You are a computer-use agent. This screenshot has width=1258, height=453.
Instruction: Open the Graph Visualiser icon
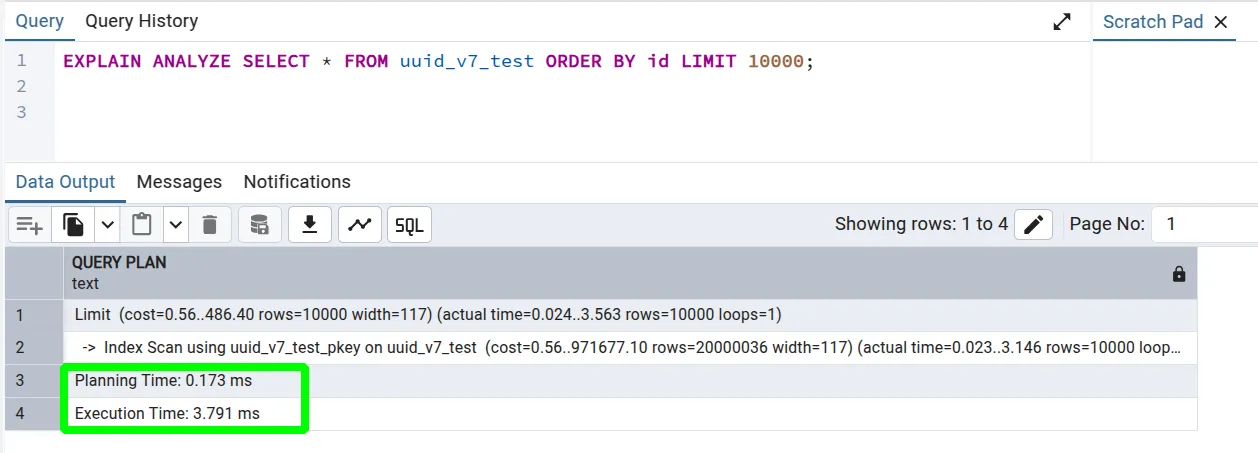[x=359, y=225]
